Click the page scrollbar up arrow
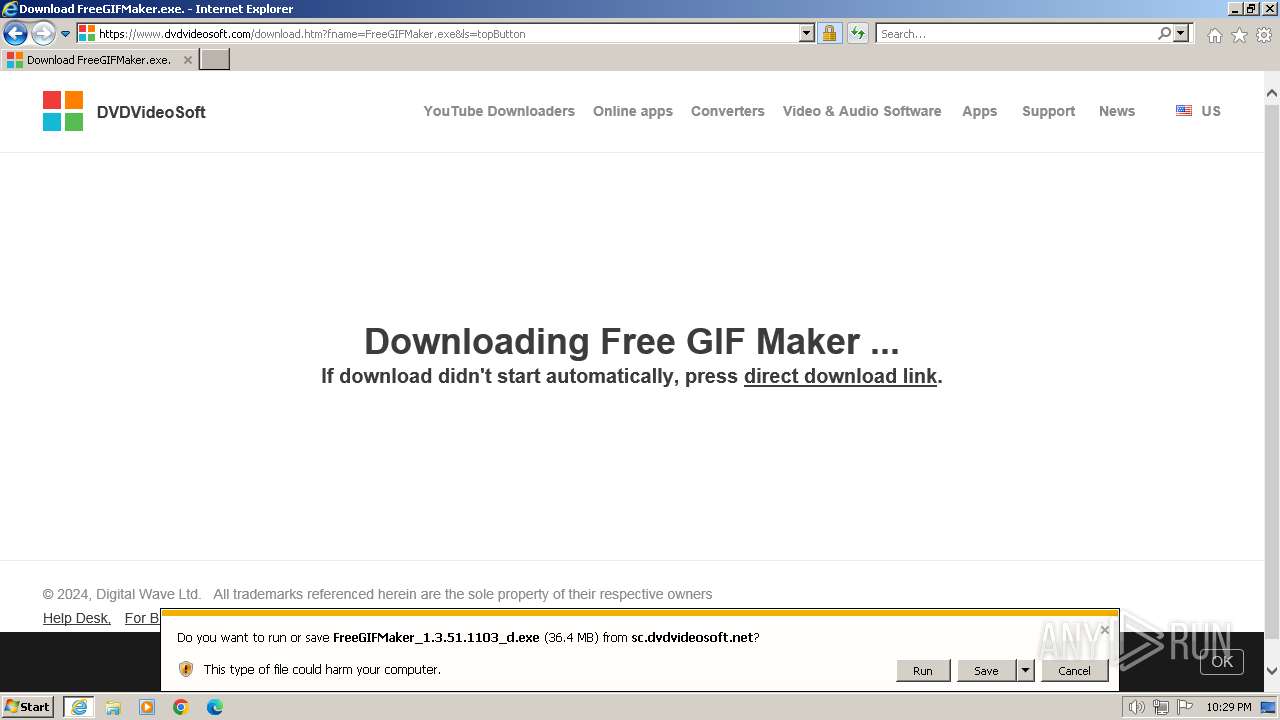The width and height of the screenshot is (1280, 720). pyautogui.click(x=1272, y=93)
